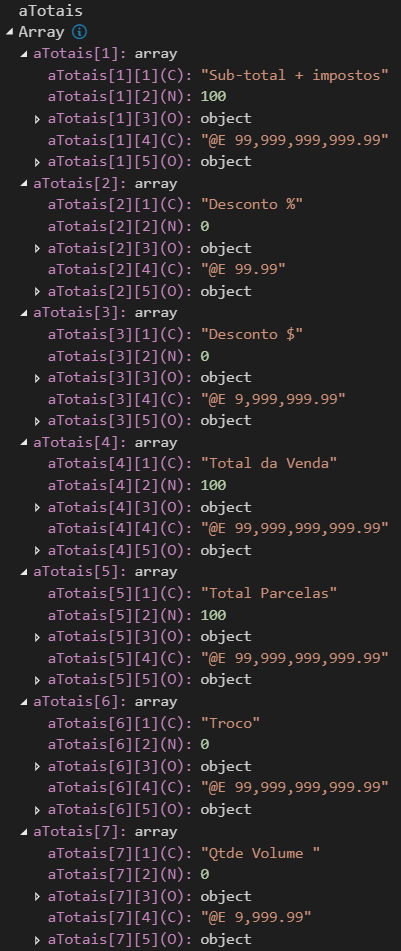Expand the aTotais[4][3] object arrow
Screen dimensions: 401x951
click(x=38, y=507)
